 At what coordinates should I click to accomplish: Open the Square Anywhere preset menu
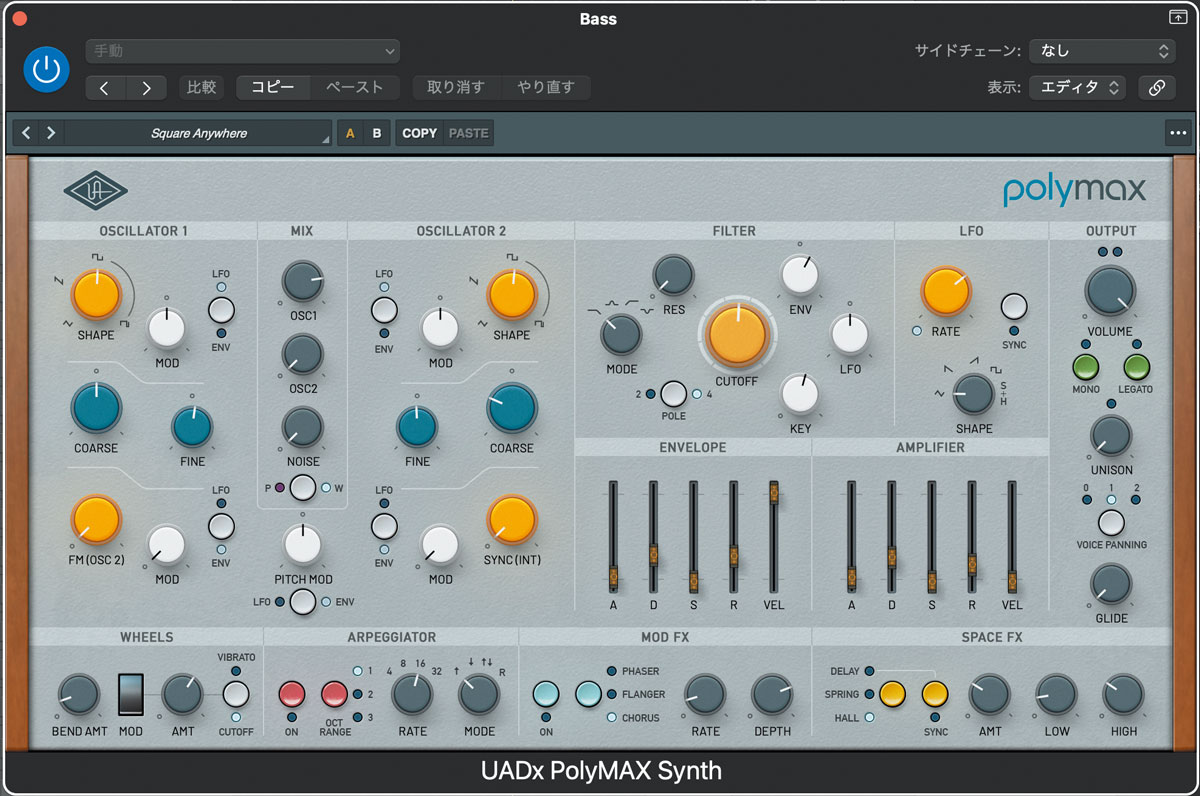tap(198, 133)
